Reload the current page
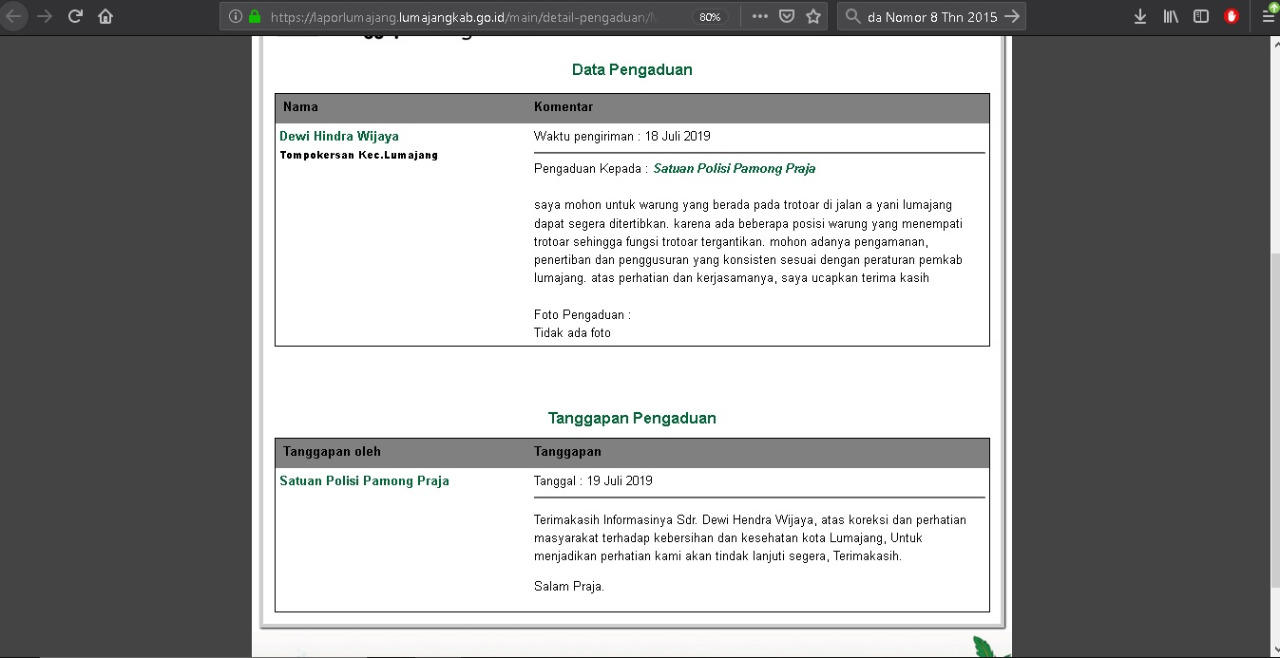Screen dimensions: 1280x658 tap(75, 16)
